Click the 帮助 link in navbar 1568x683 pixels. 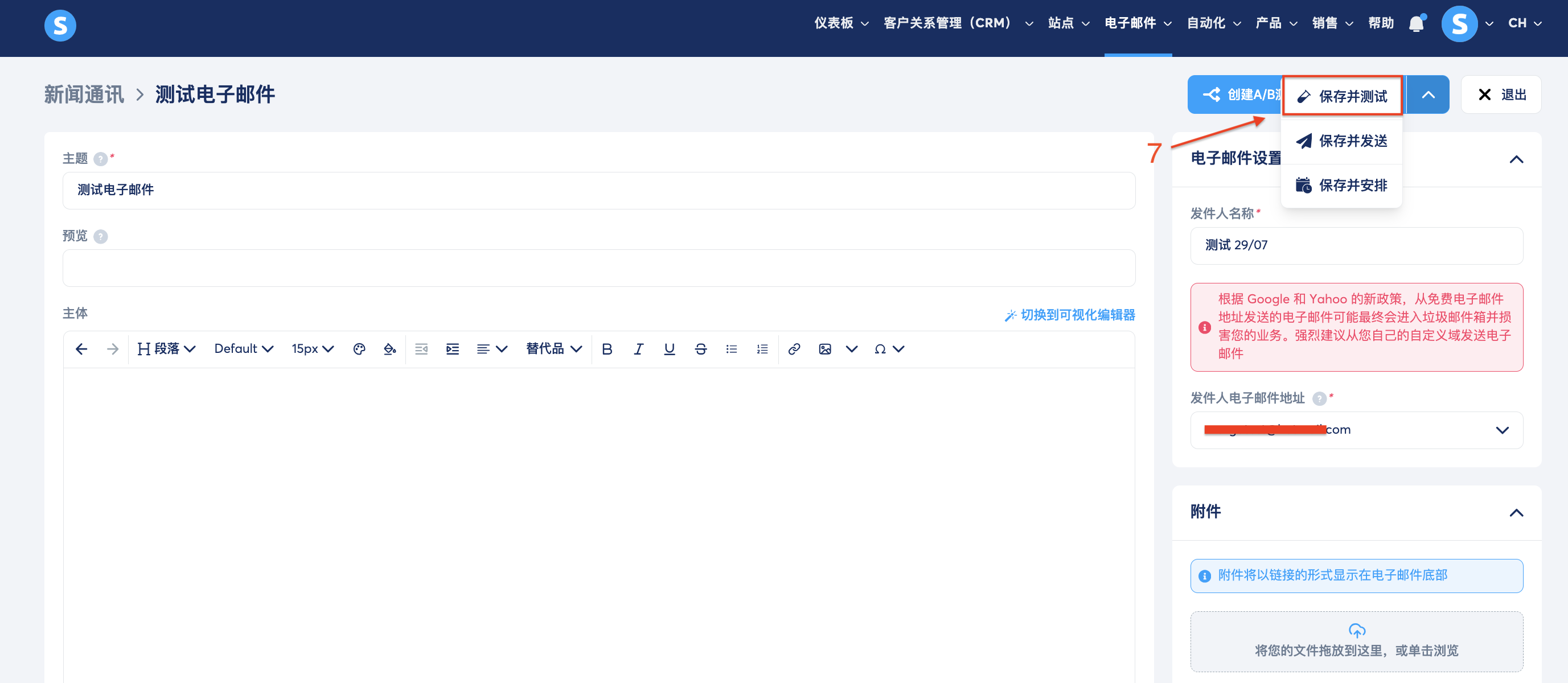(1381, 24)
